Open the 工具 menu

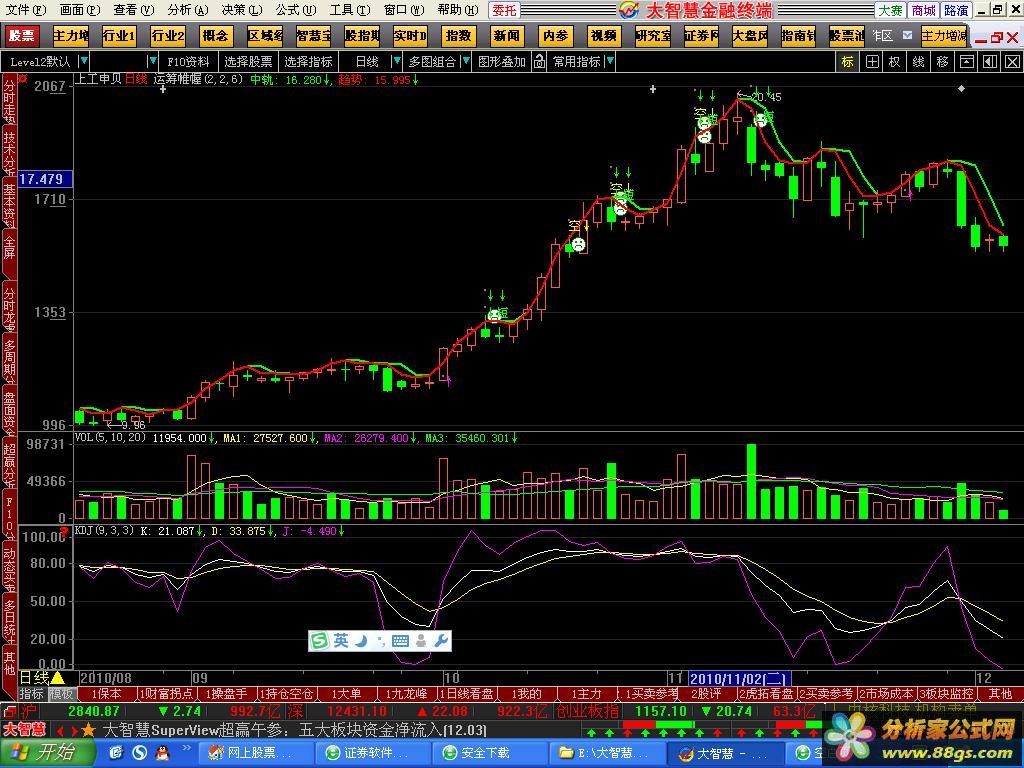(349, 10)
